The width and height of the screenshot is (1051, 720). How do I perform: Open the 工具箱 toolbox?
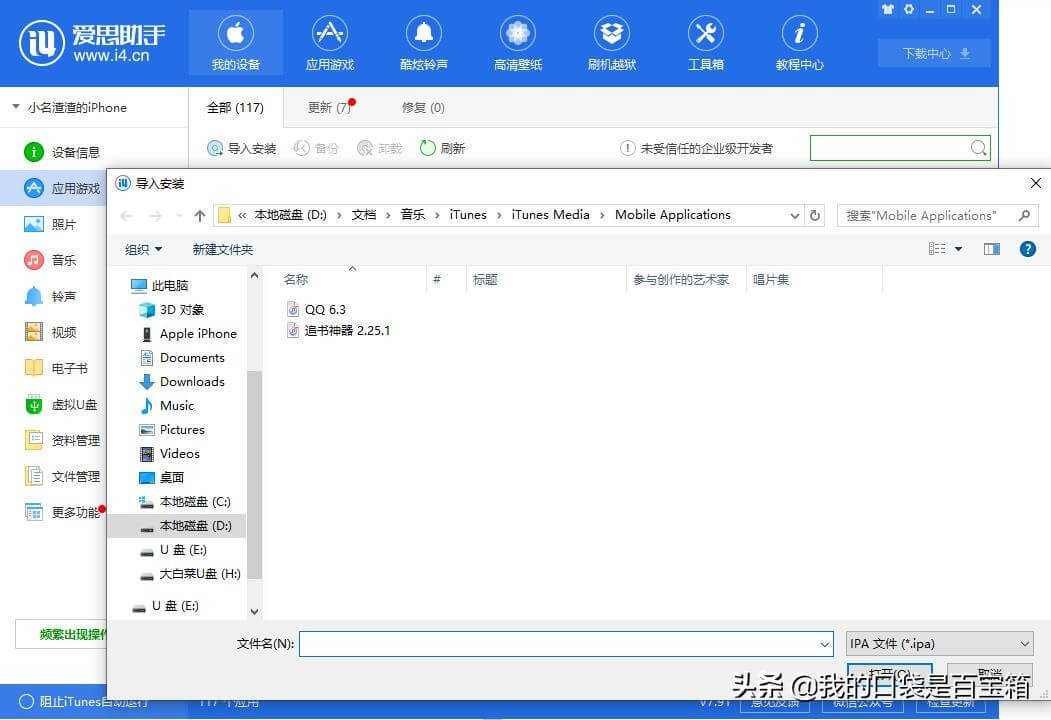(x=705, y=42)
